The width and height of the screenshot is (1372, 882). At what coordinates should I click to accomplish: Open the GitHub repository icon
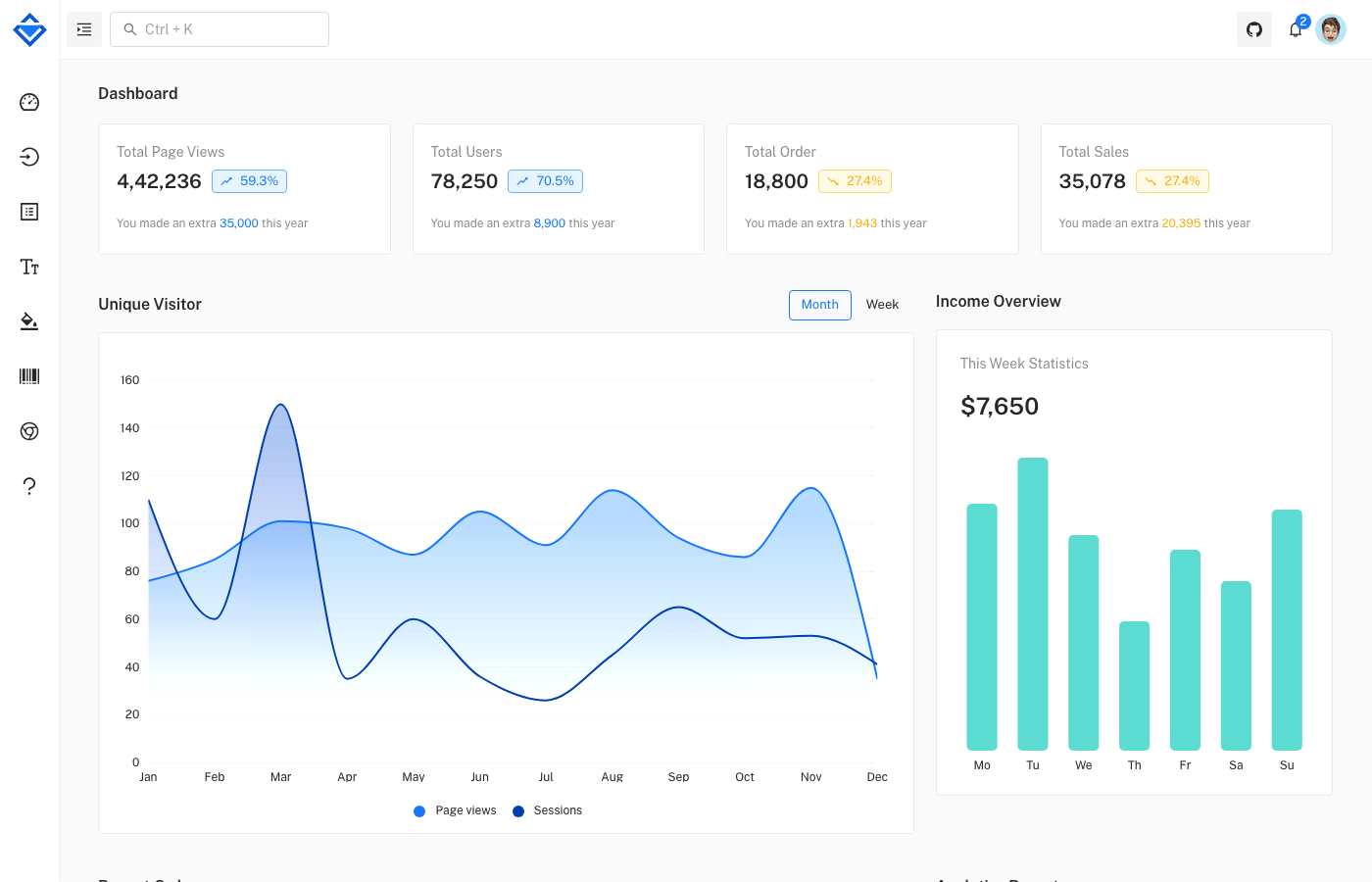(1253, 29)
